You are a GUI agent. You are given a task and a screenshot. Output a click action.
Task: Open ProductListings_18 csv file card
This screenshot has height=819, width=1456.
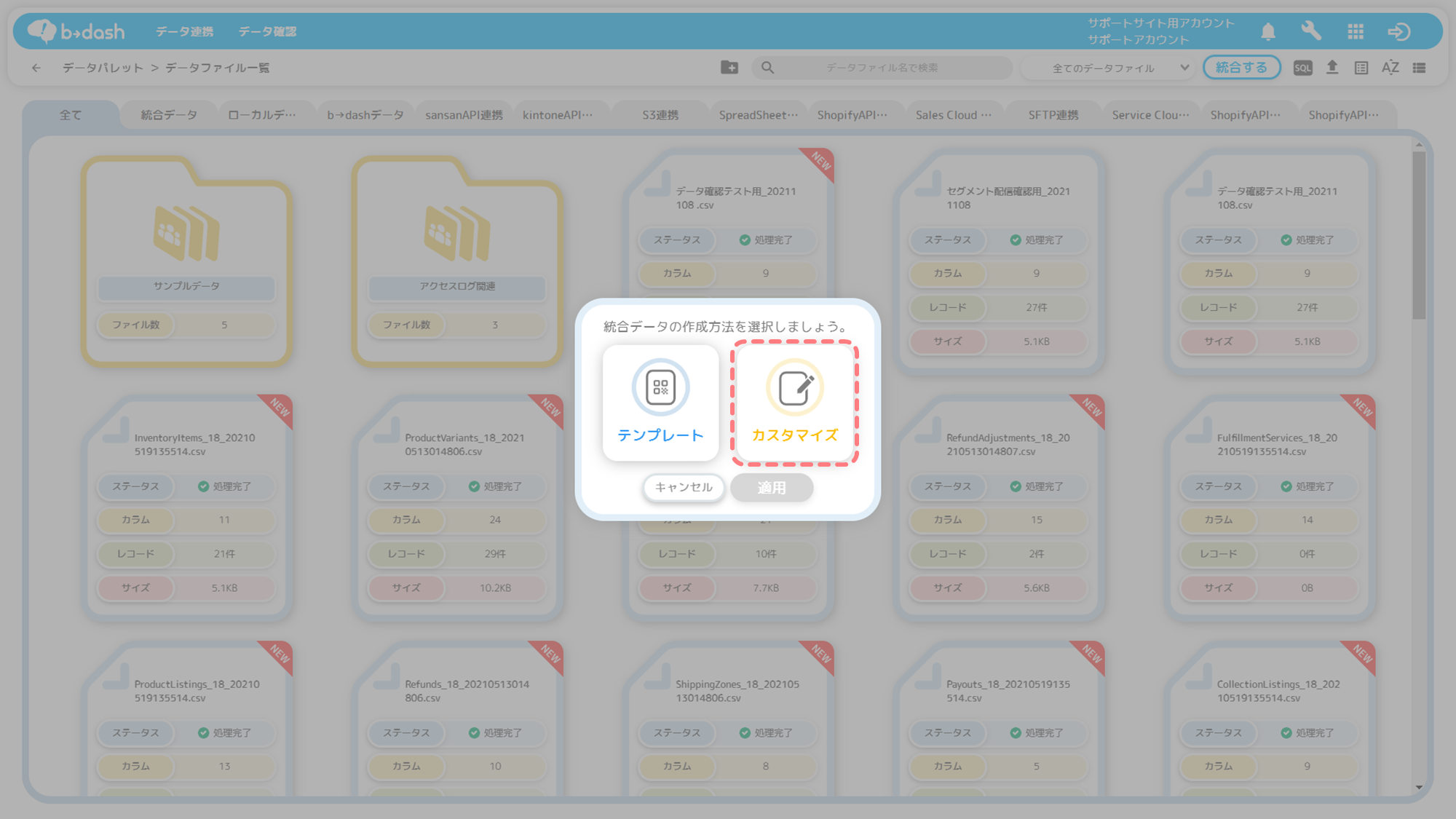[x=186, y=719]
